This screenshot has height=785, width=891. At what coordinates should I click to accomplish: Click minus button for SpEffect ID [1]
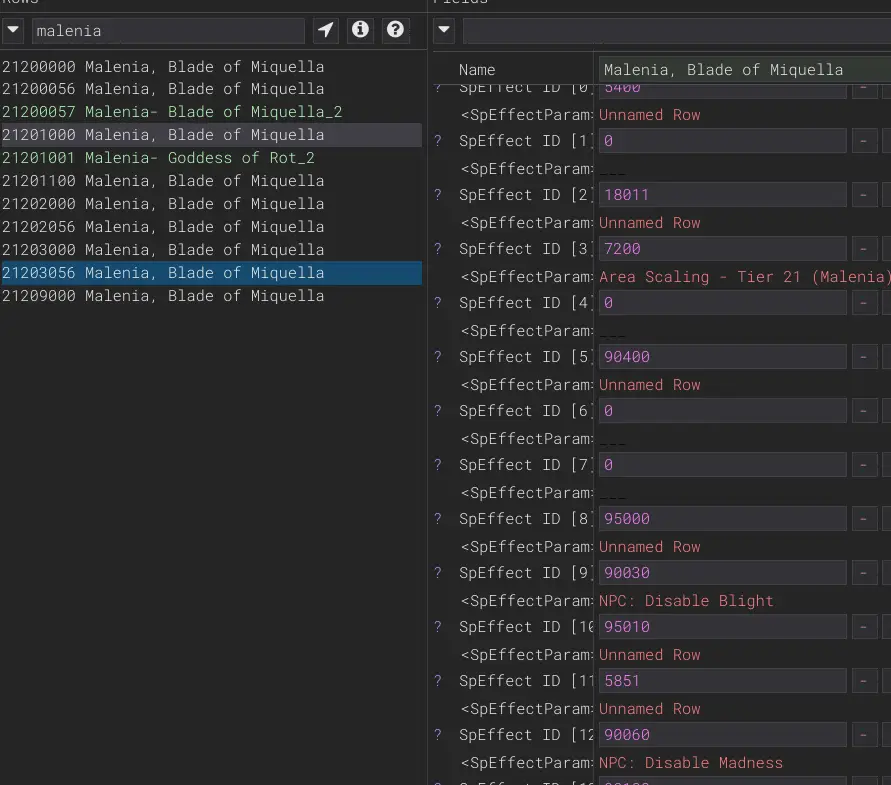click(864, 141)
